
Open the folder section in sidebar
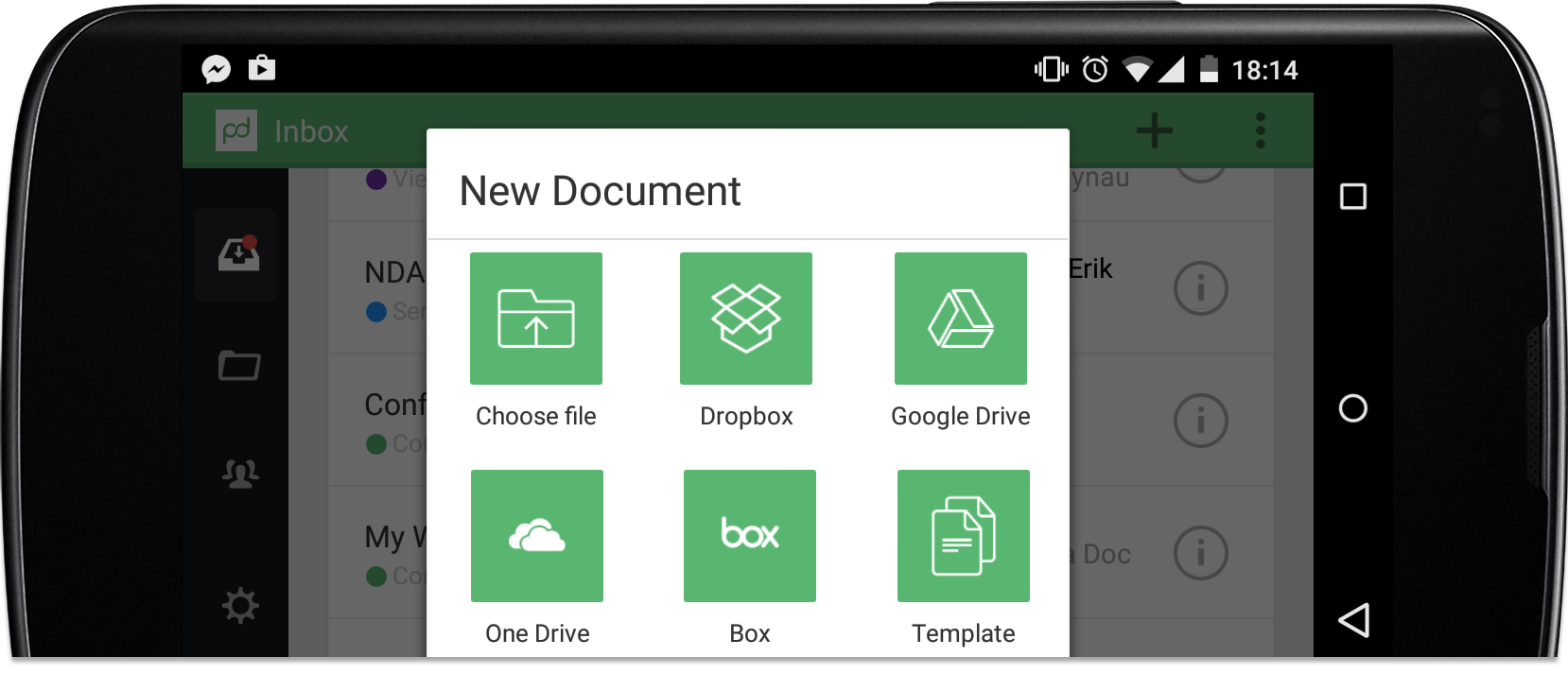tap(238, 365)
